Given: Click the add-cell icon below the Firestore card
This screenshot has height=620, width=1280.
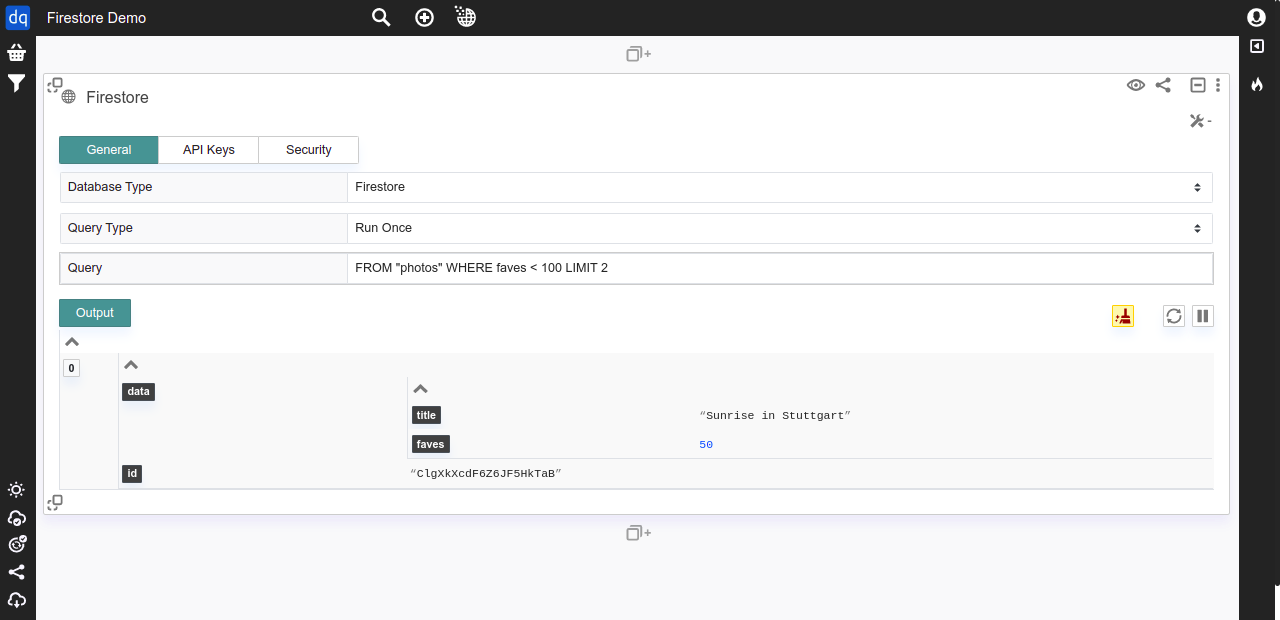Looking at the screenshot, I should [638, 533].
